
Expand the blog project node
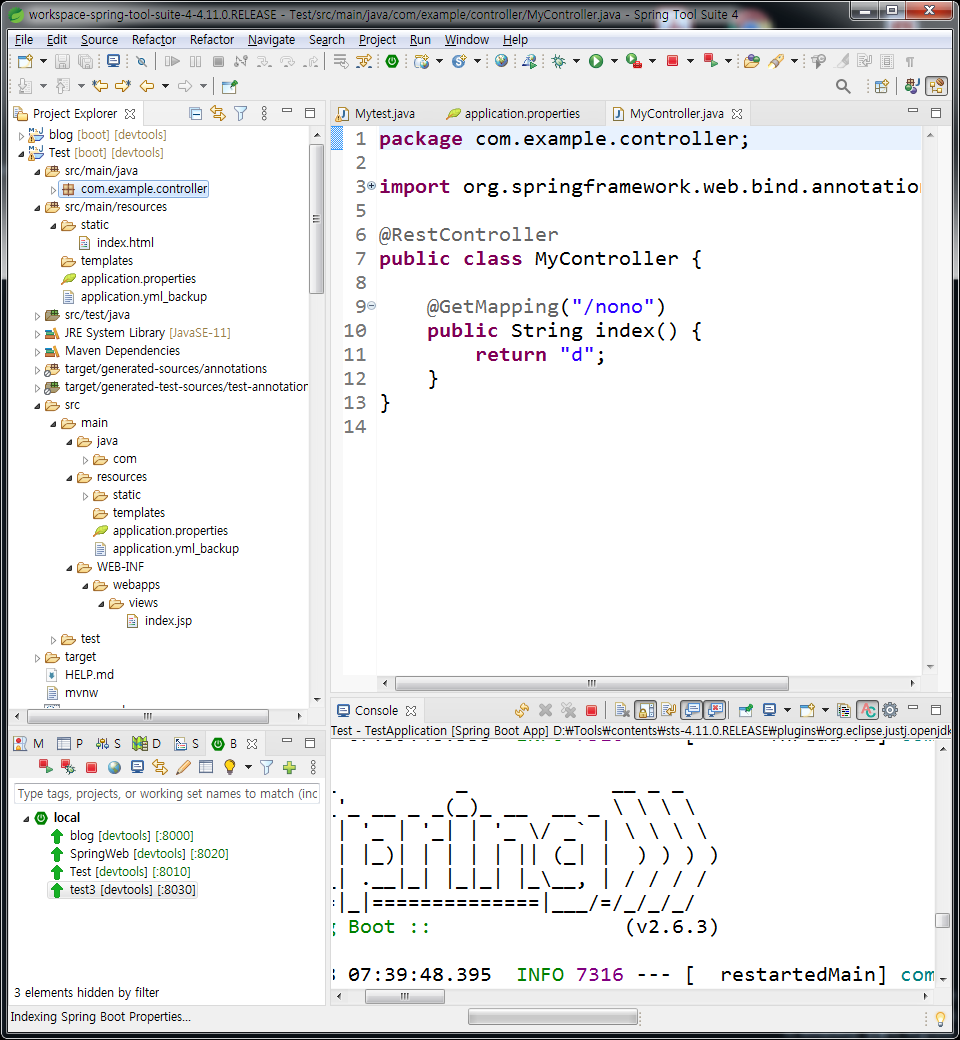point(21,135)
